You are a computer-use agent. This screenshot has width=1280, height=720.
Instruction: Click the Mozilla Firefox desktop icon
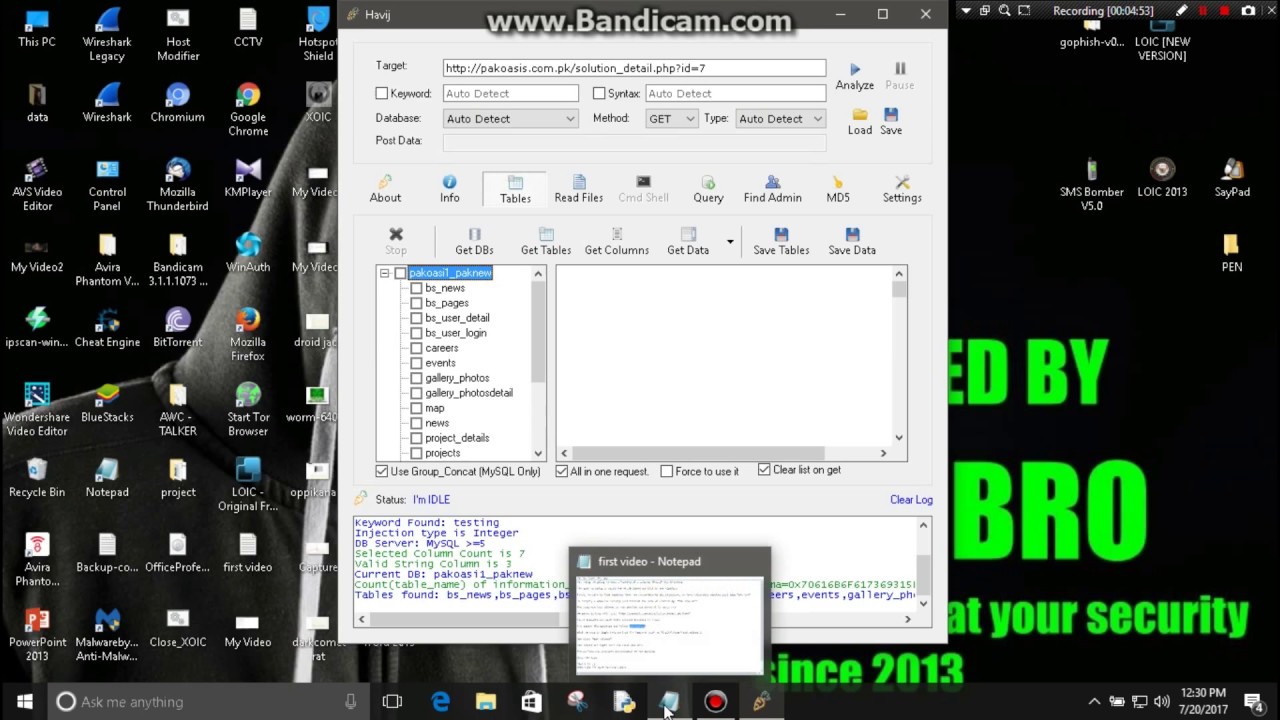(248, 335)
